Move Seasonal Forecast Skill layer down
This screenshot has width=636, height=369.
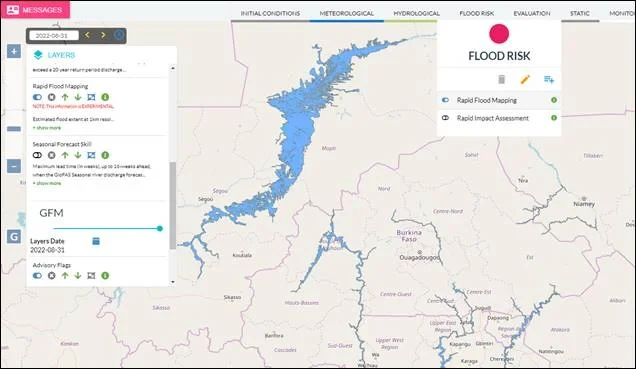(78, 155)
